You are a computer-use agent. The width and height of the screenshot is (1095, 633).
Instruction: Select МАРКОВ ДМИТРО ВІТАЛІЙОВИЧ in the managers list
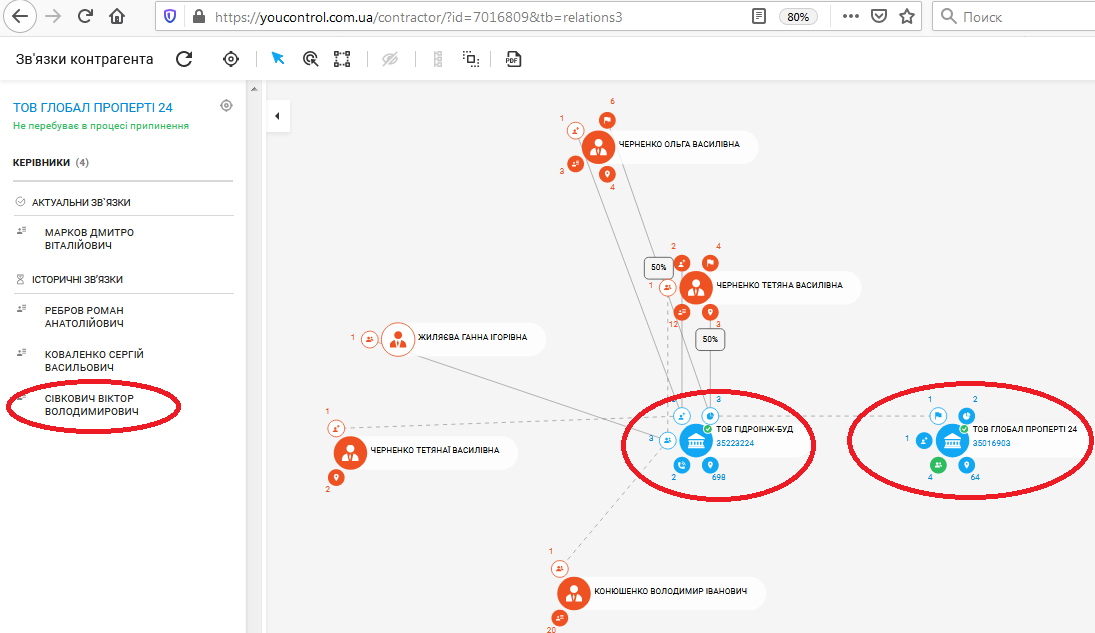click(89, 239)
